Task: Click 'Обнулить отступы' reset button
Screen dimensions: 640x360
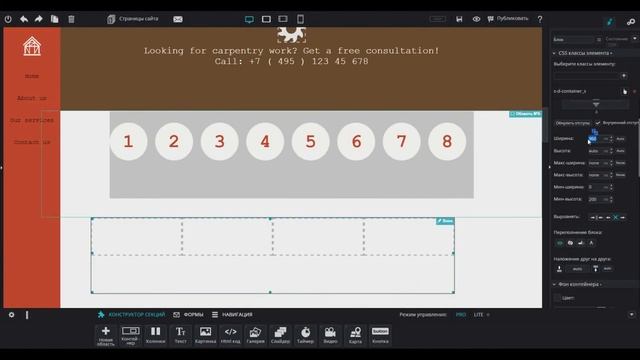Action: 572,123
